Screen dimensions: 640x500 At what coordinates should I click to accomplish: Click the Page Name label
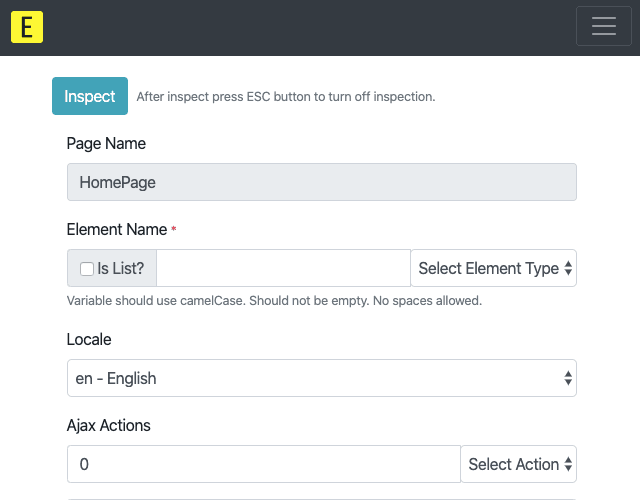tap(106, 143)
